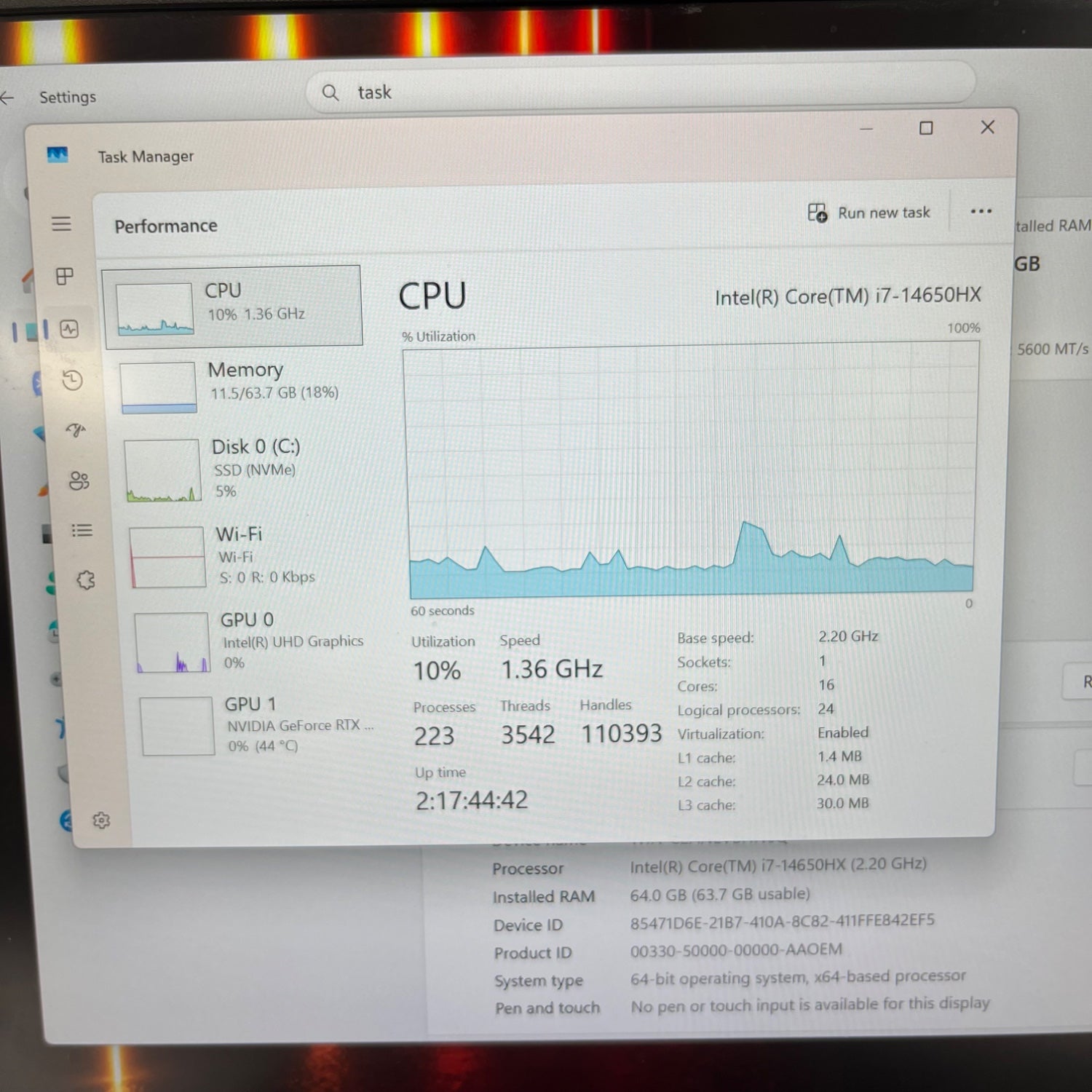Click the "% Utilization" graph label

[x=438, y=336]
